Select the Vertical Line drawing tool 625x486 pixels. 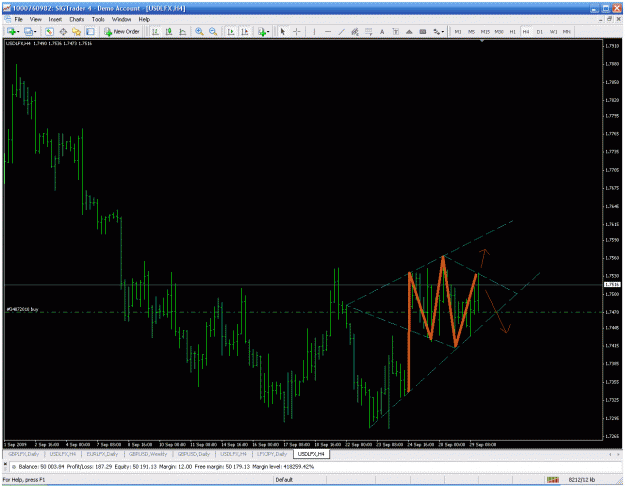[314, 31]
